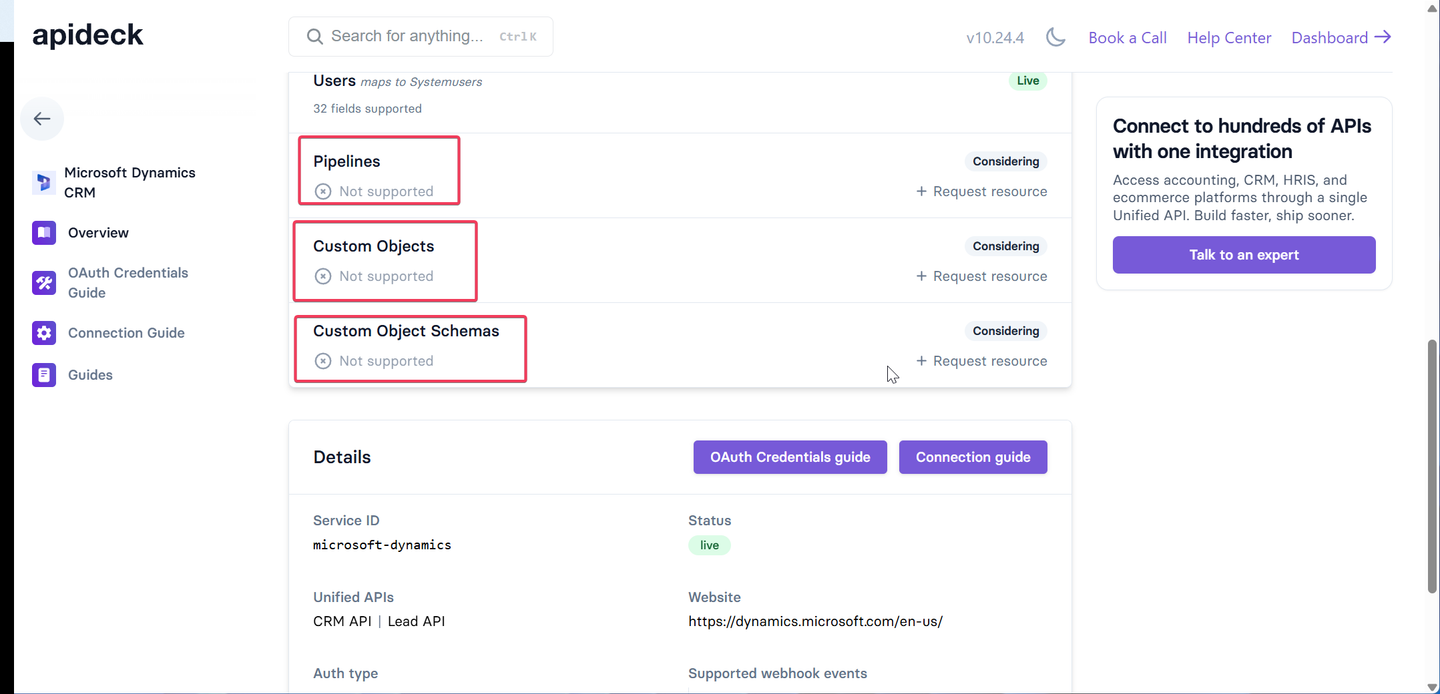Click the OAuth Credentials Guide tools icon
Viewport: 1440px width, 694px height.
[x=44, y=283]
